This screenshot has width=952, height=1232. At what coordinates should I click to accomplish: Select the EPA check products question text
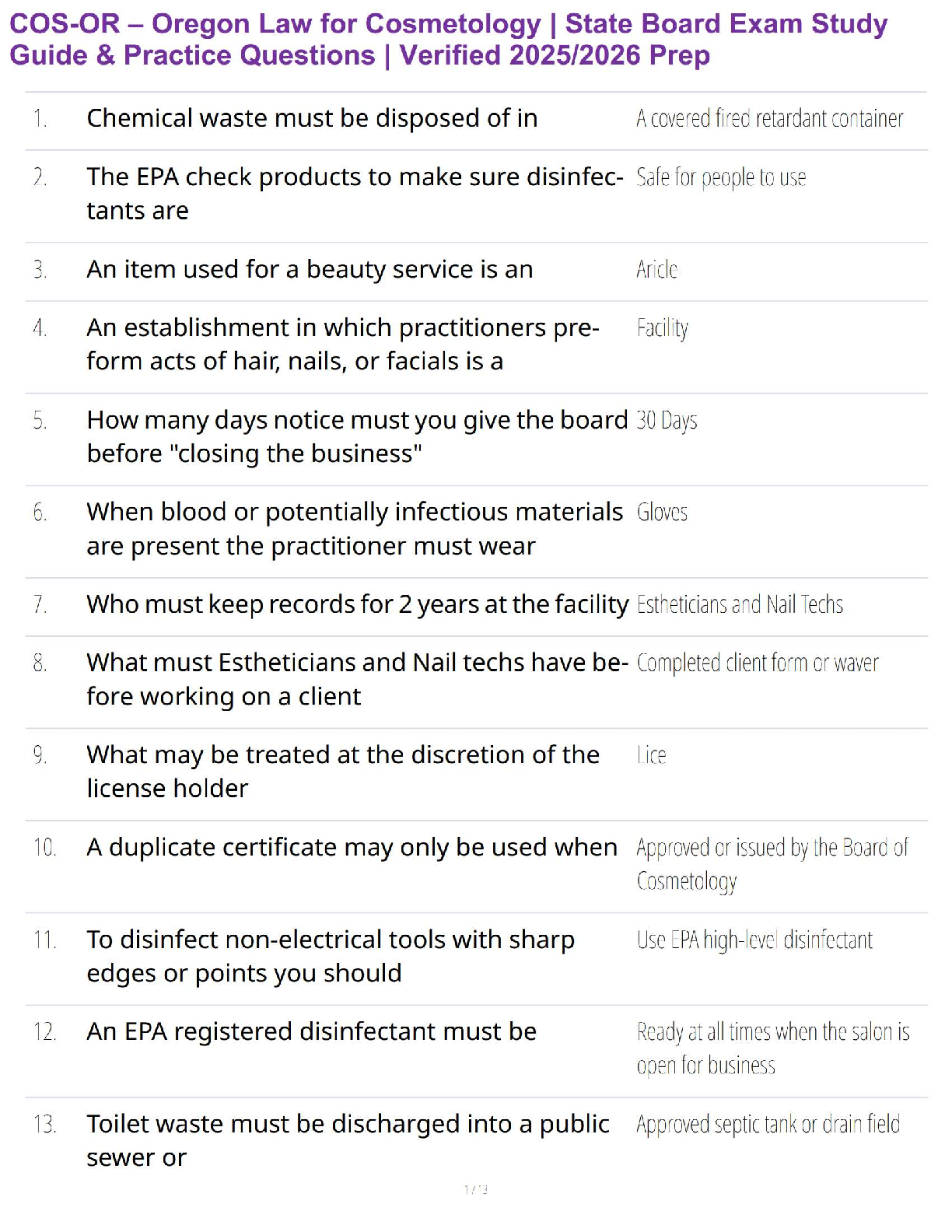point(354,194)
